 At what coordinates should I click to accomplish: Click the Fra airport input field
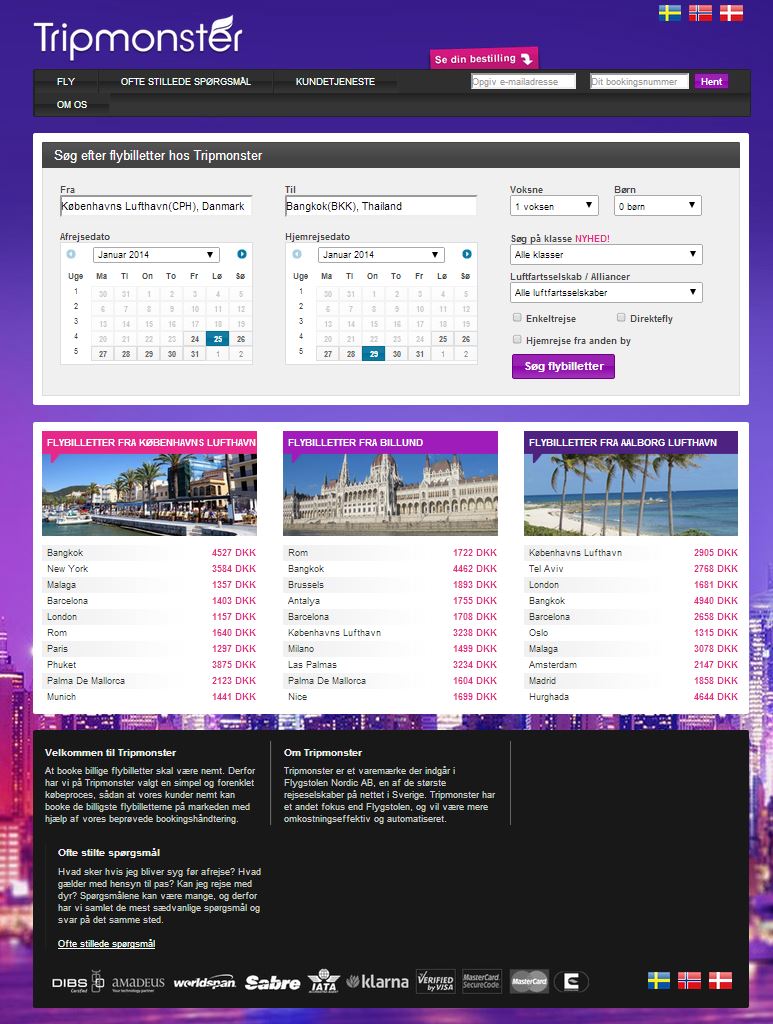pos(156,206)
